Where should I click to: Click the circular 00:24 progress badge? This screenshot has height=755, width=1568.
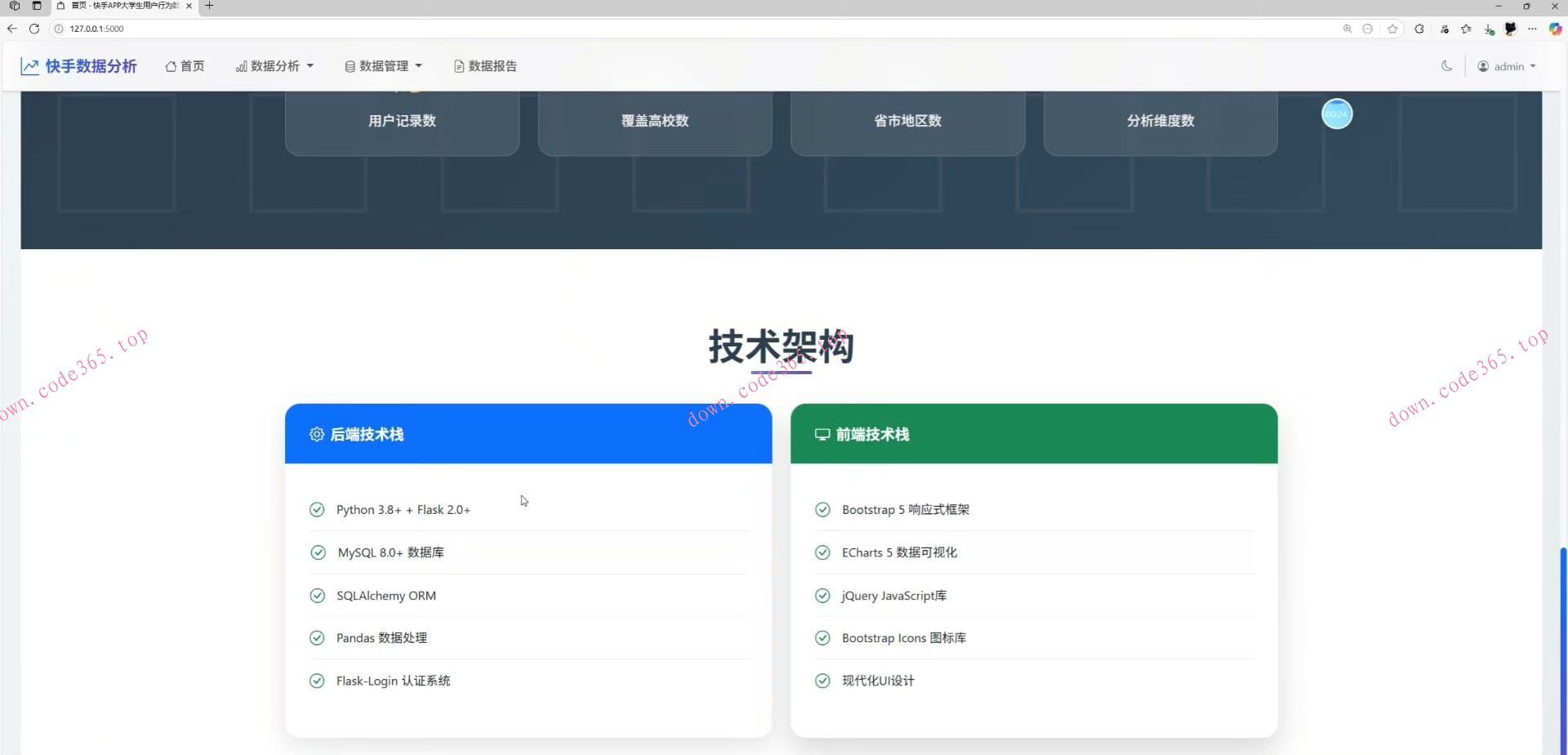[x=1336, y=114]
